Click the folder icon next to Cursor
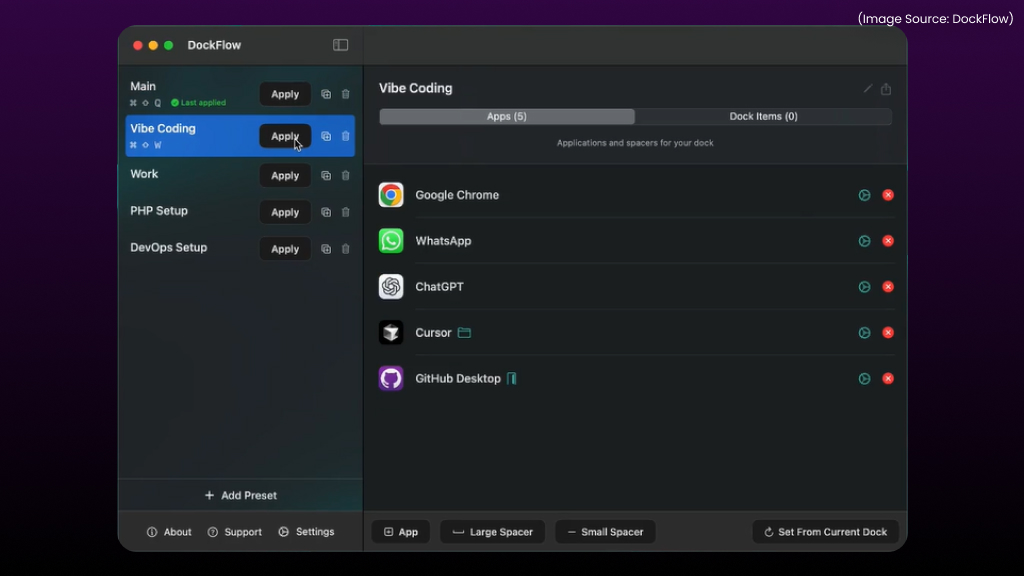Image resolution: width=1024 pixels, height=576 pixels. (464, 333)
